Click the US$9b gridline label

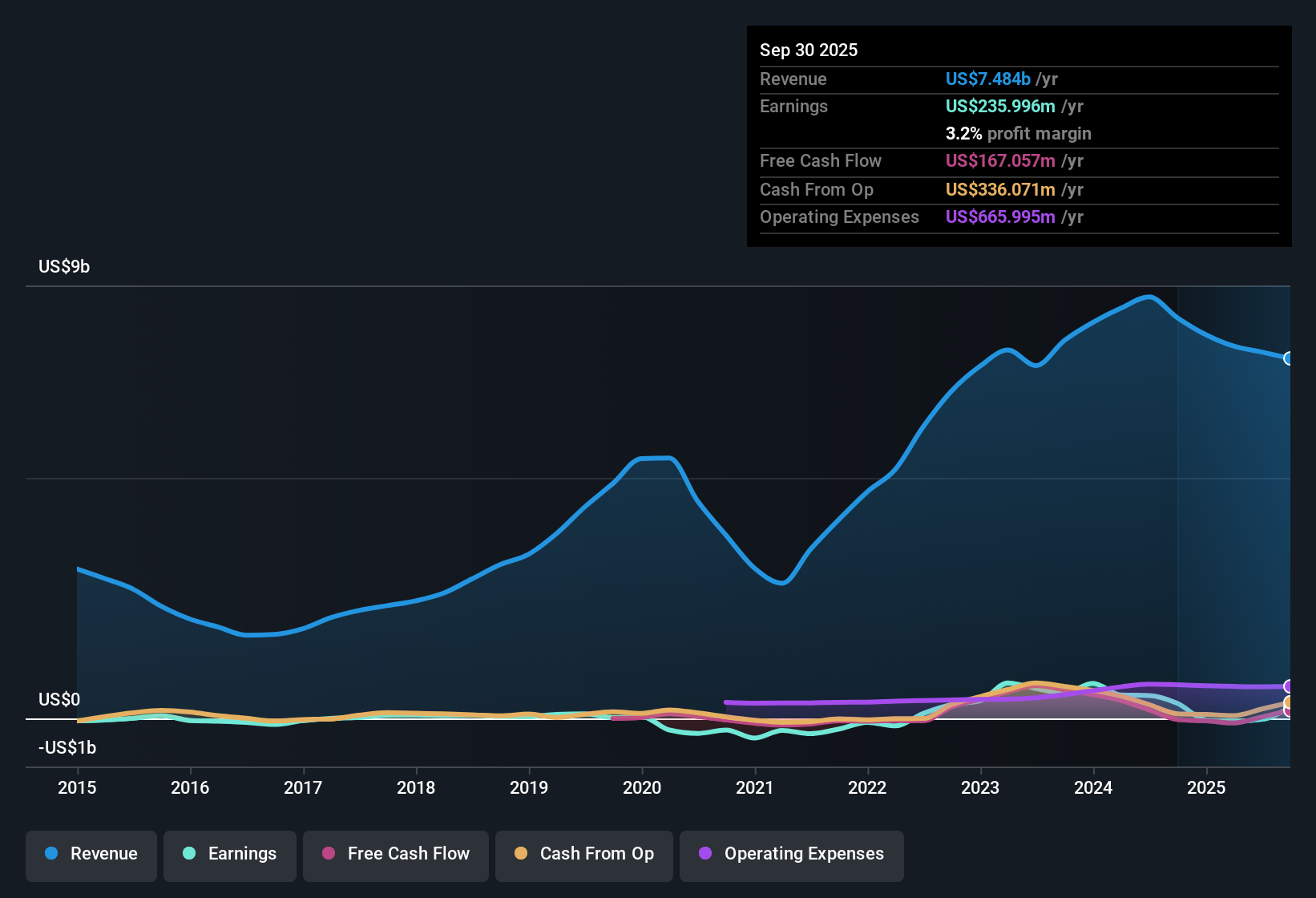pos(64,266)
